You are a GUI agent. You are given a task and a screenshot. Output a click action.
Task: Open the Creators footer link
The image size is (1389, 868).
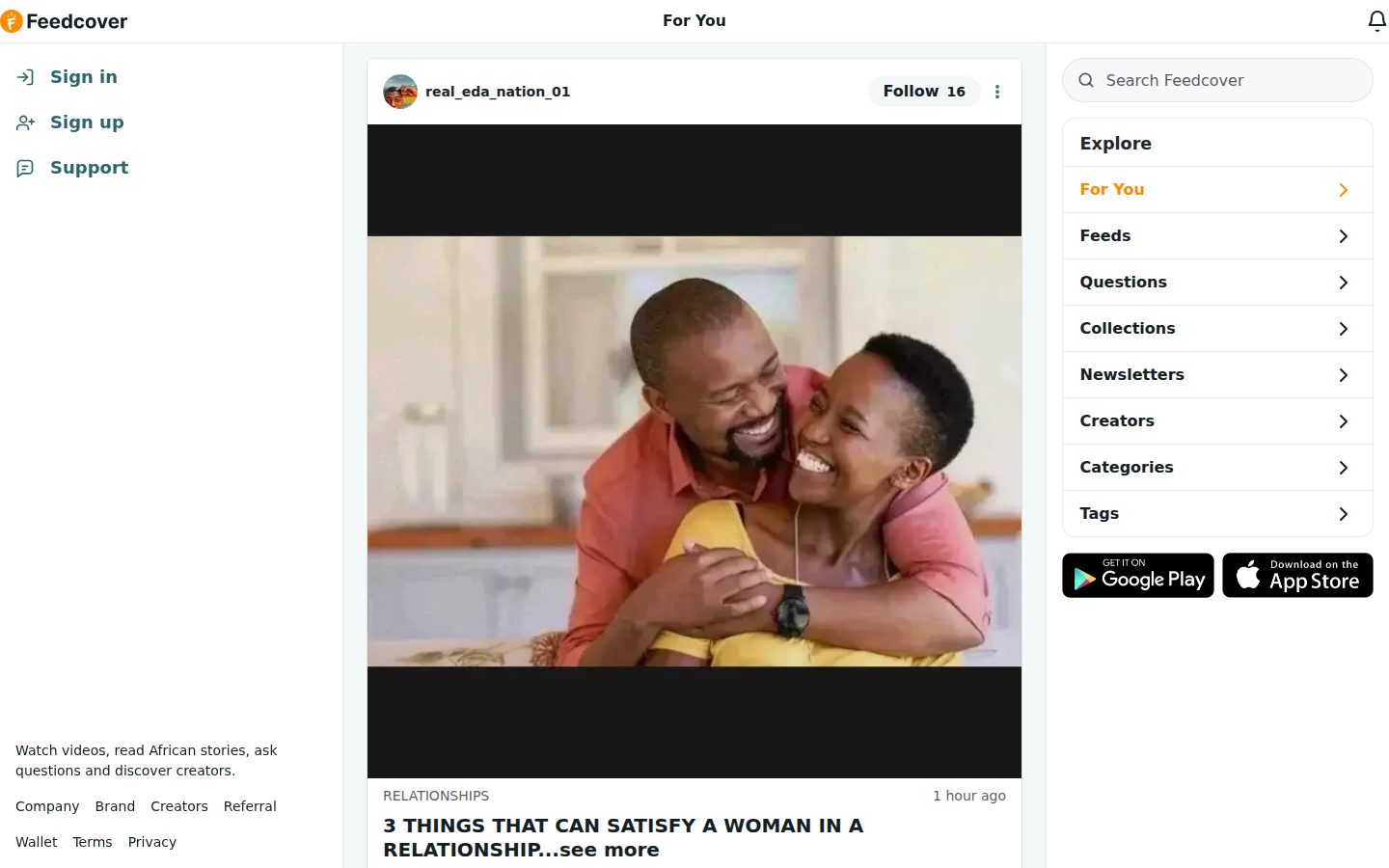179,806
